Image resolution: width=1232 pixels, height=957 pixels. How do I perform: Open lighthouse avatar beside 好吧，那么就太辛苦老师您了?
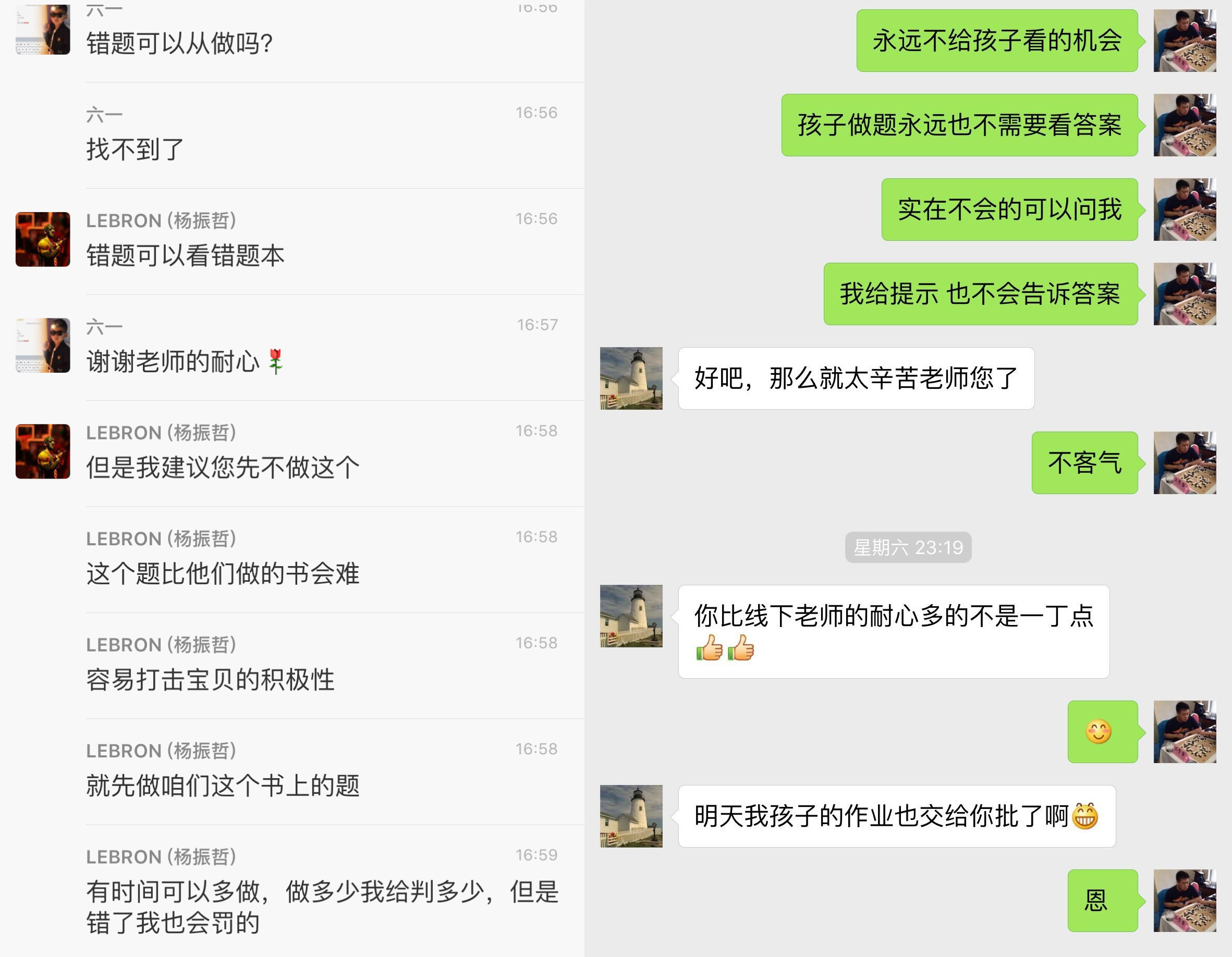coord(631,378)
